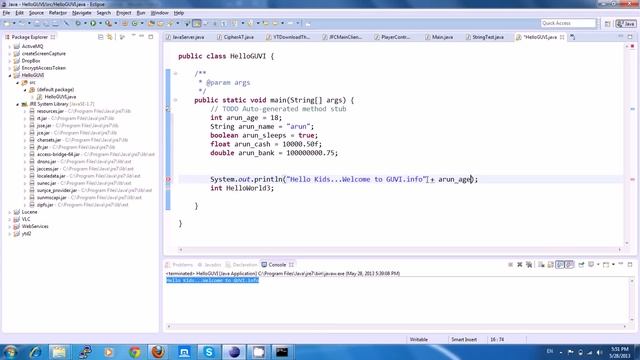The height and width of the screenshot is (360, 640).
Task: Open the Source menu
Action: 36,13
